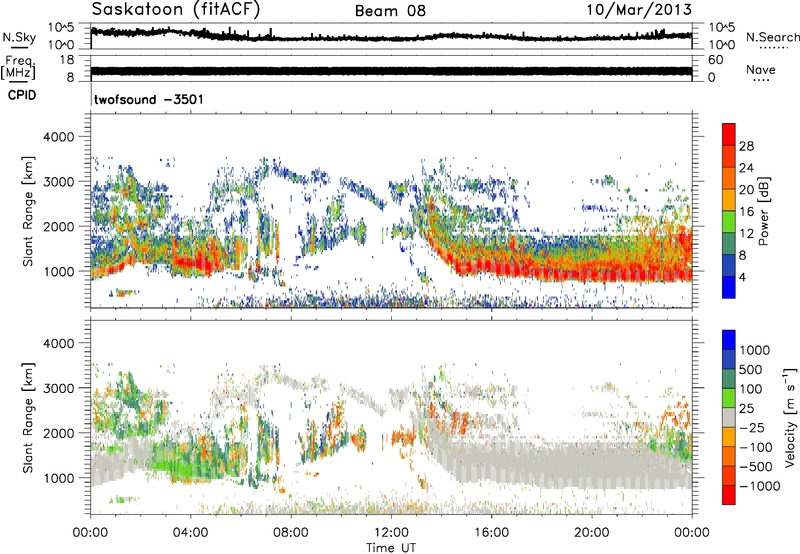Image resolution: width=800 pixels, height=554 pixels.
Task: Click the noise trace in the N.Sky panel
Action: click(x=391, y=36)
